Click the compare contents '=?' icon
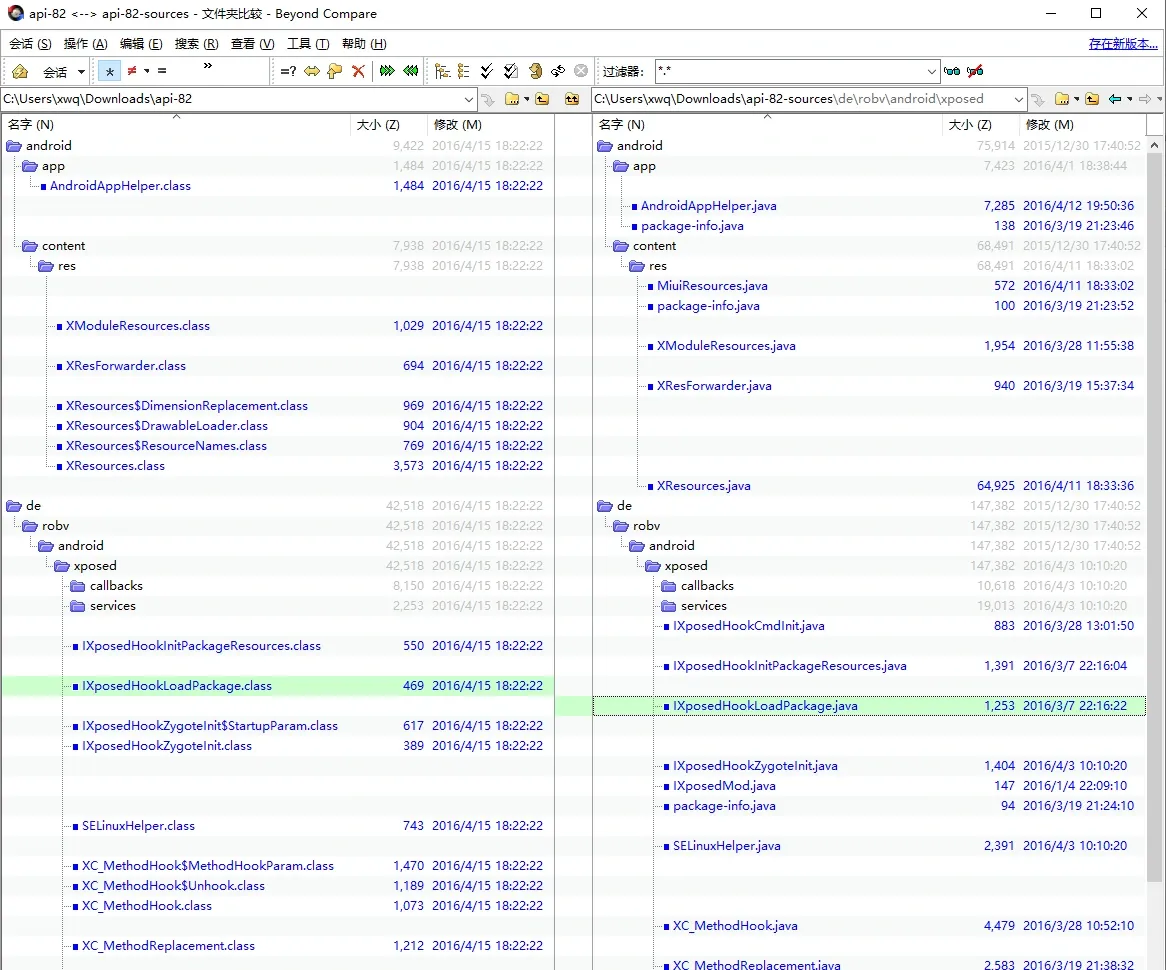 (x=289, y=71)
